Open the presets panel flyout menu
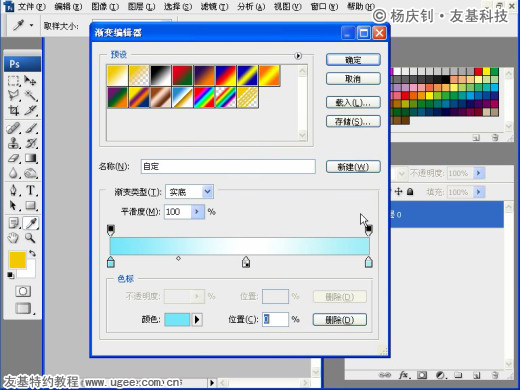The width and height of the screenshot is (520, 390). (x=298, y=56)
